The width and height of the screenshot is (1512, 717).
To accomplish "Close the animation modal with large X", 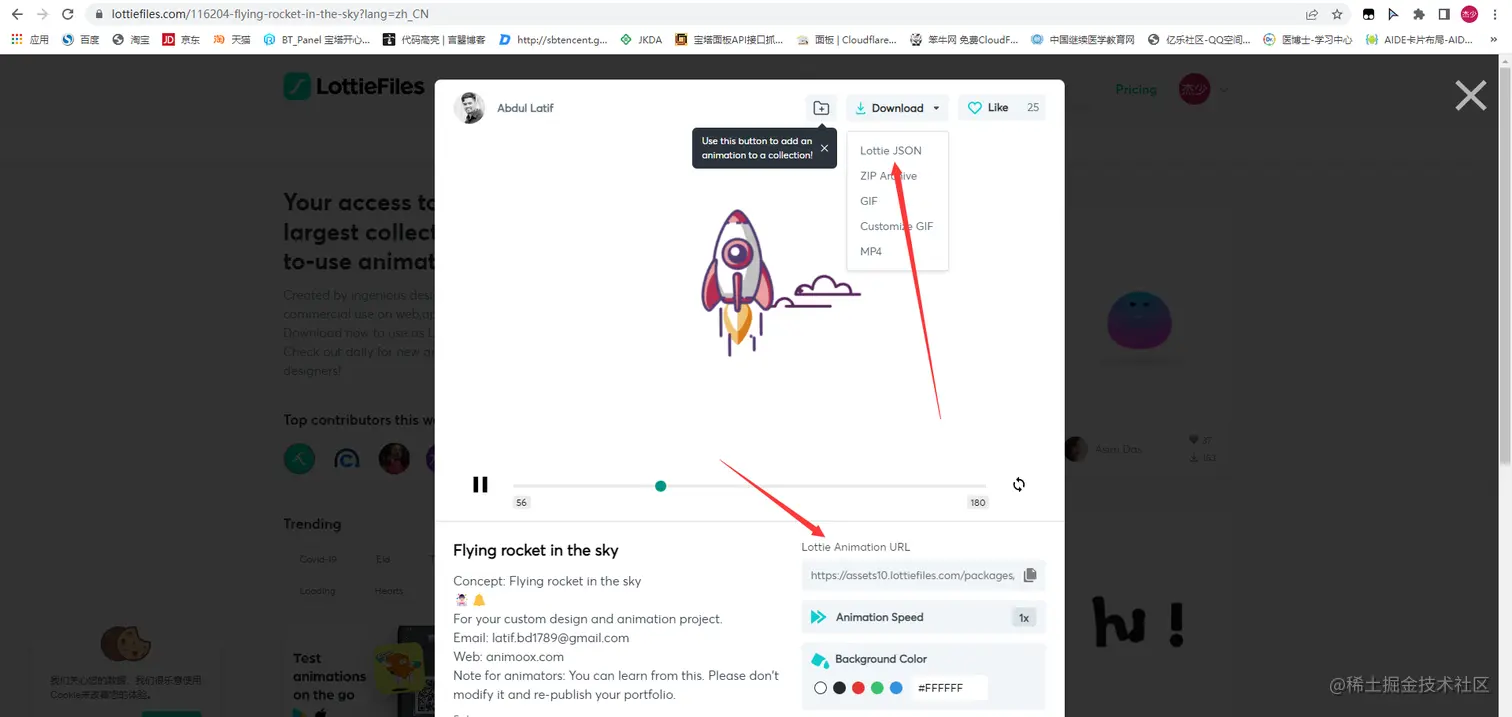I will [x=1470, y=95].
